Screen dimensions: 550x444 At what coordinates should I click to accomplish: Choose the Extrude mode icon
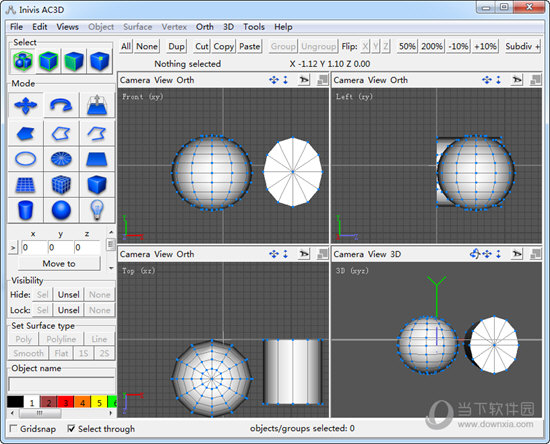[x=97, y=105]
